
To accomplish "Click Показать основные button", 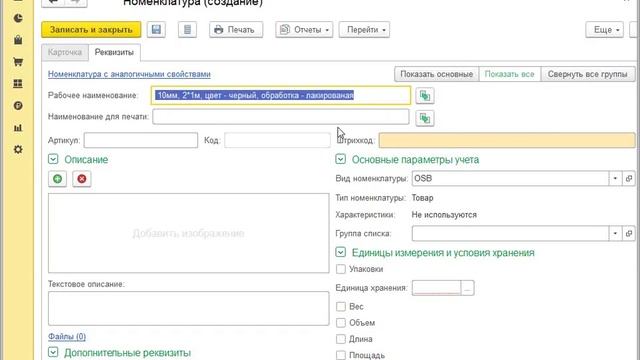I will 437,74.
